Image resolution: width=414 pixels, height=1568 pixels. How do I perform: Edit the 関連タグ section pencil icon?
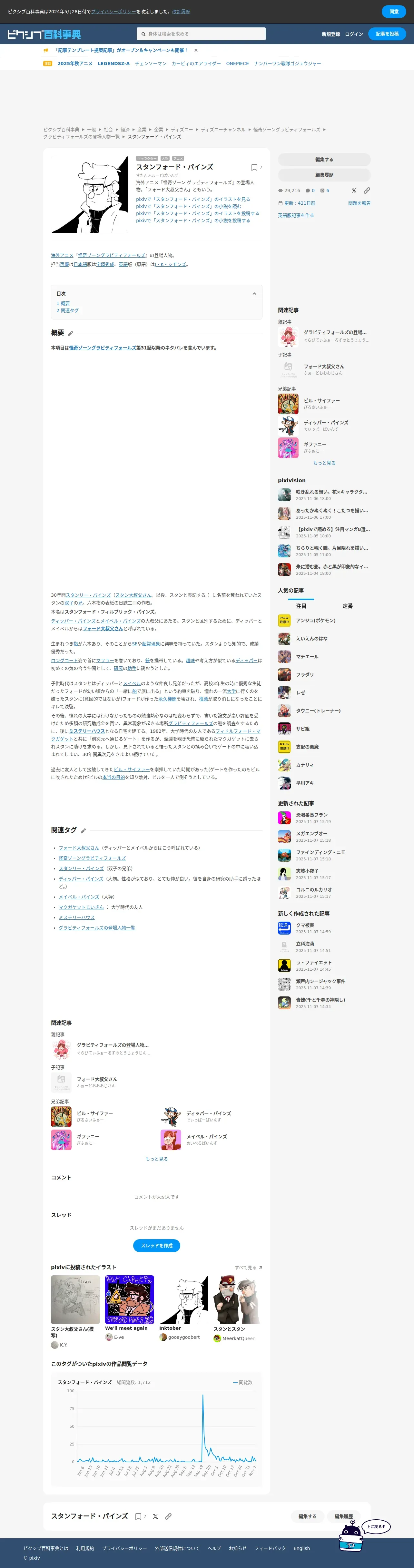tap(84, 831)
